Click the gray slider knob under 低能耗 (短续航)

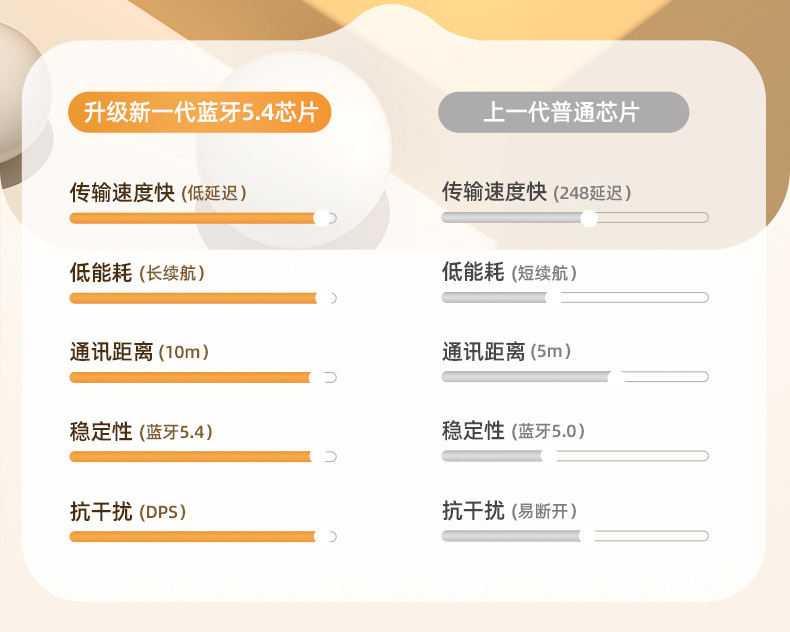(553, 298)
